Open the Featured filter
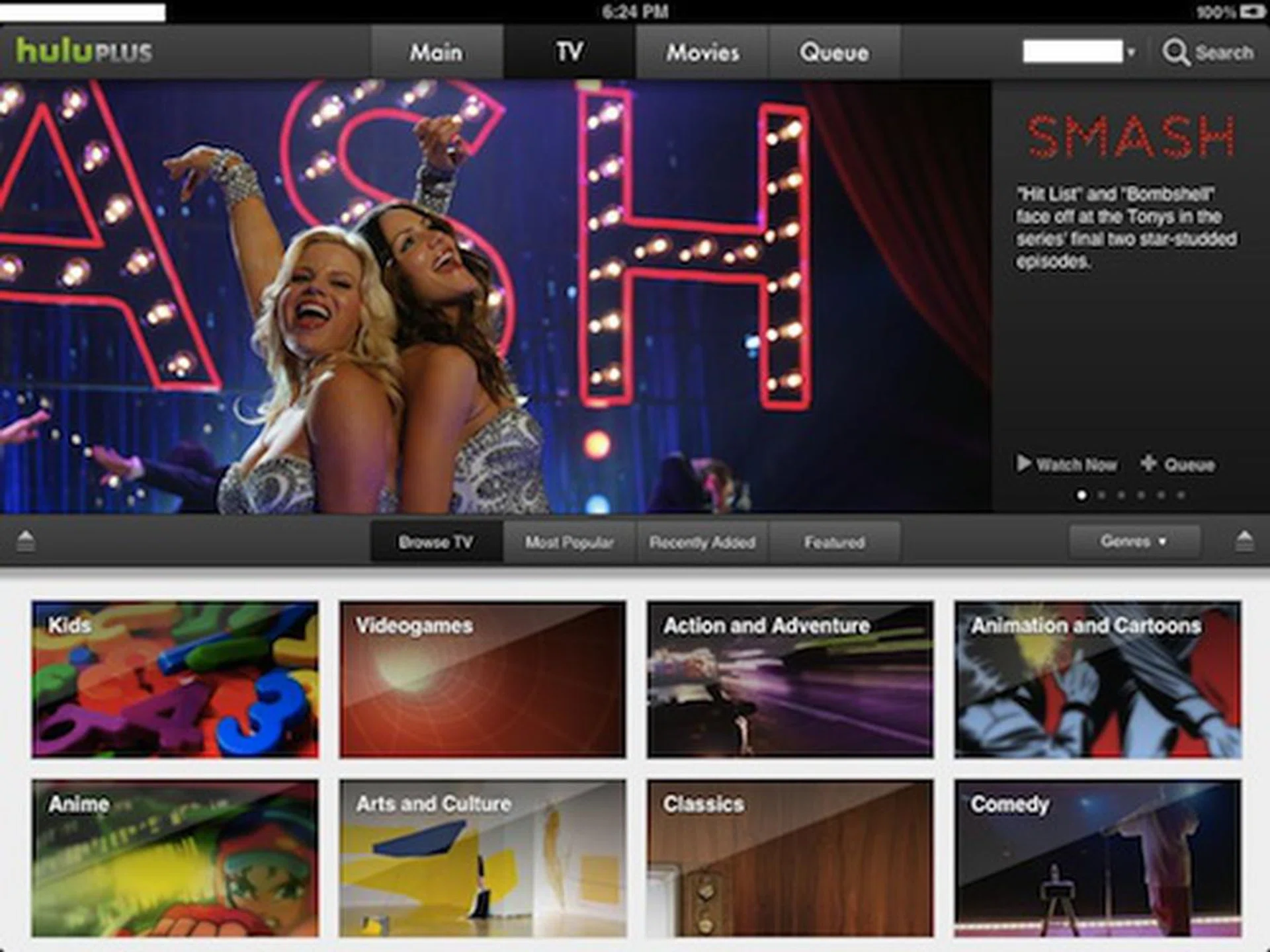Viewport: 1270px width, 952px height. click(834, 542)
